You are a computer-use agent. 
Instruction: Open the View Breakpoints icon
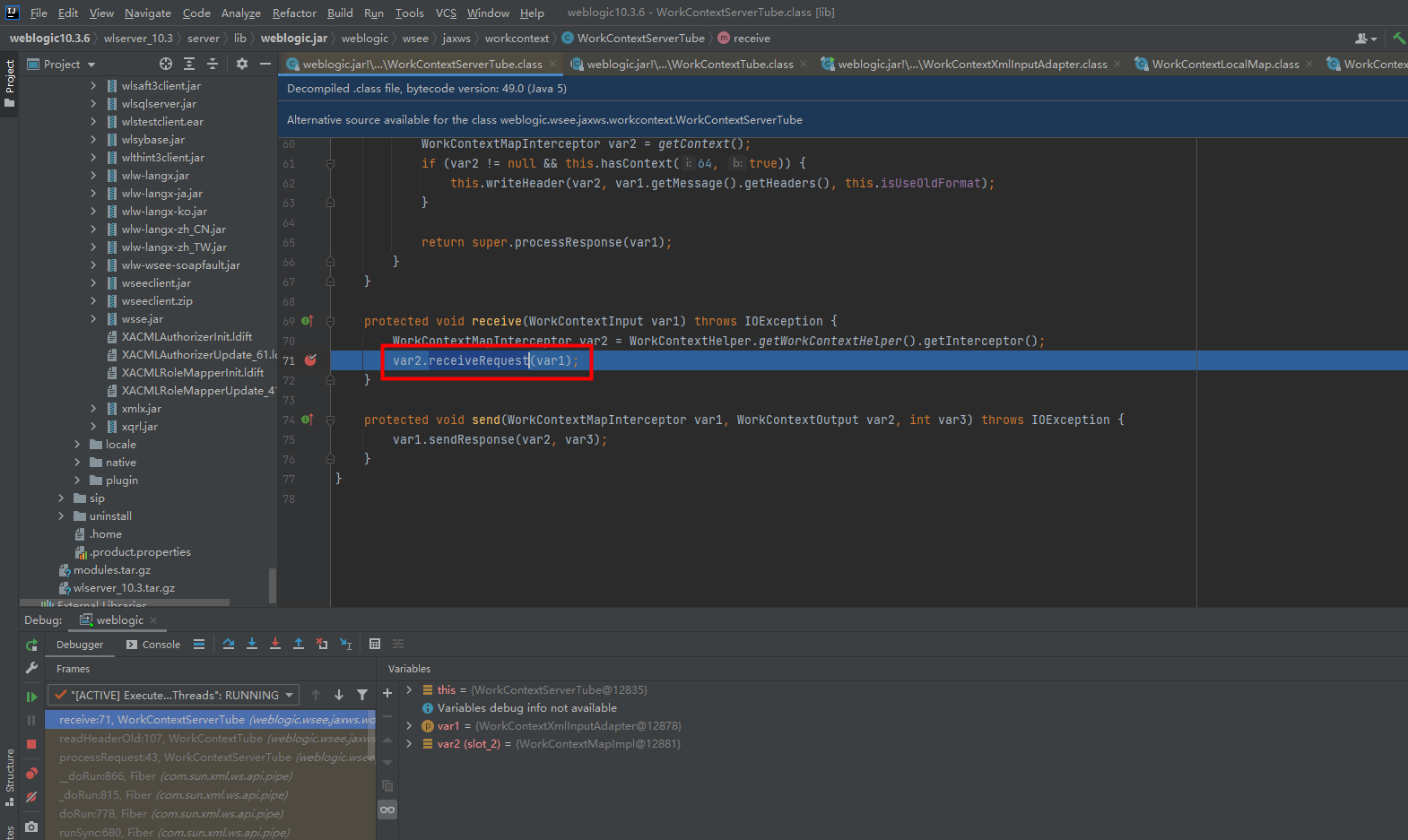tap(31, 773)
